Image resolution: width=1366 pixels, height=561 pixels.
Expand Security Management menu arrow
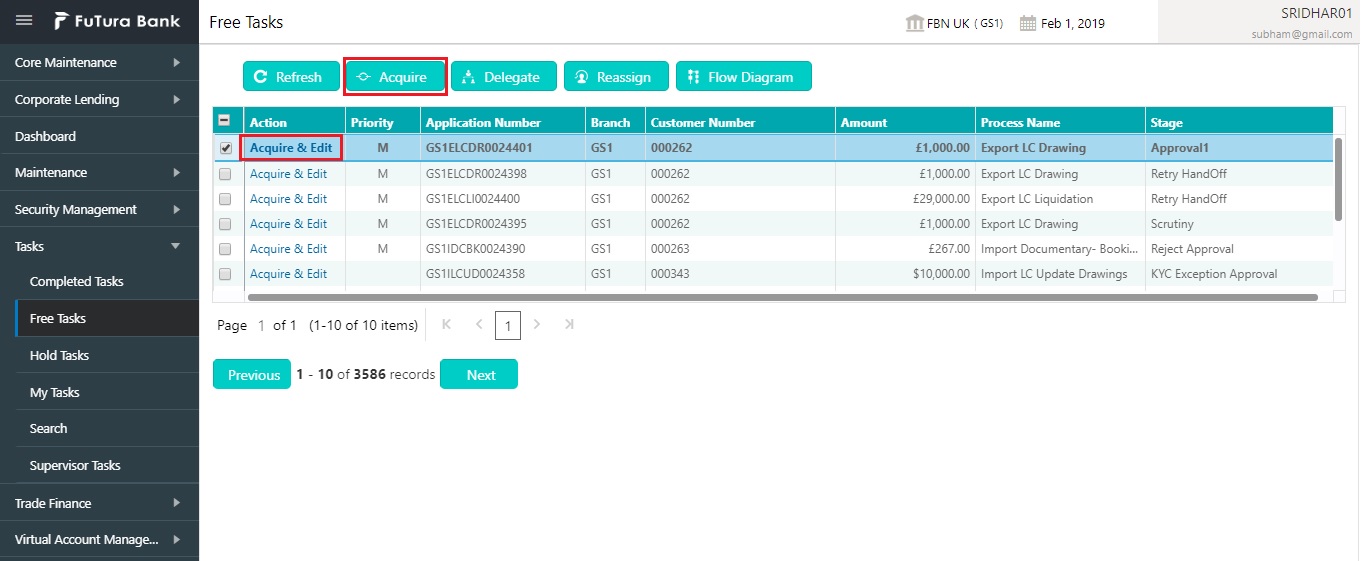[177, 209]
